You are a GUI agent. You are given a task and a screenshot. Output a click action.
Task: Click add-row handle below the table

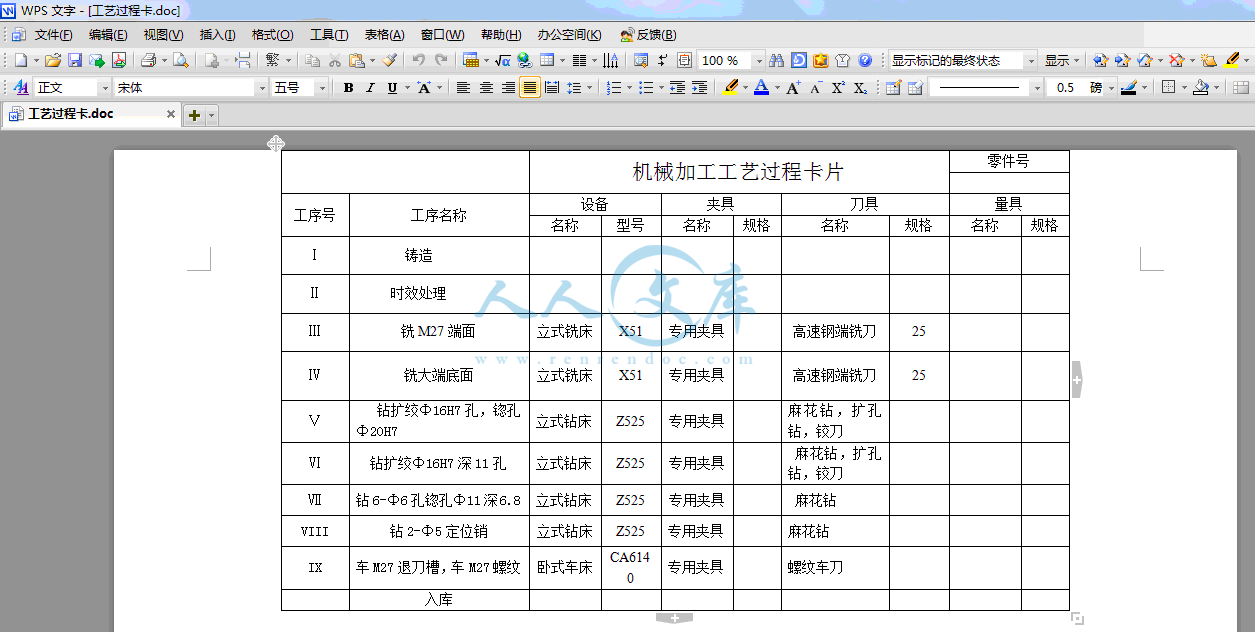tap(674, 618)
